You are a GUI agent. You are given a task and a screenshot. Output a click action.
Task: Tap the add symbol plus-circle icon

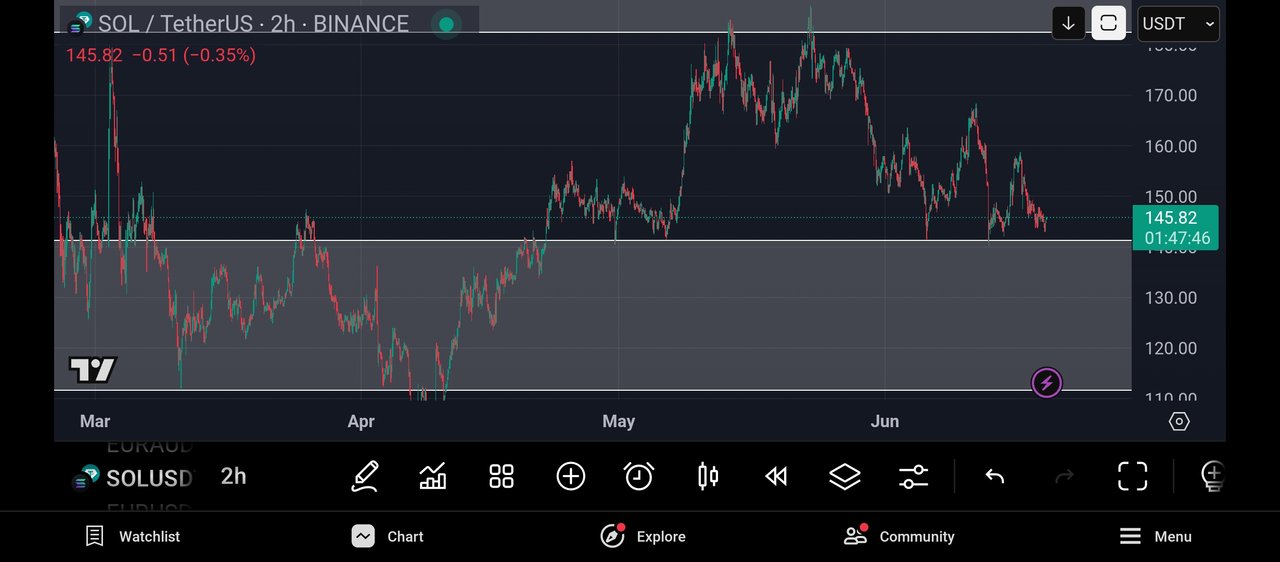(571, 476)
